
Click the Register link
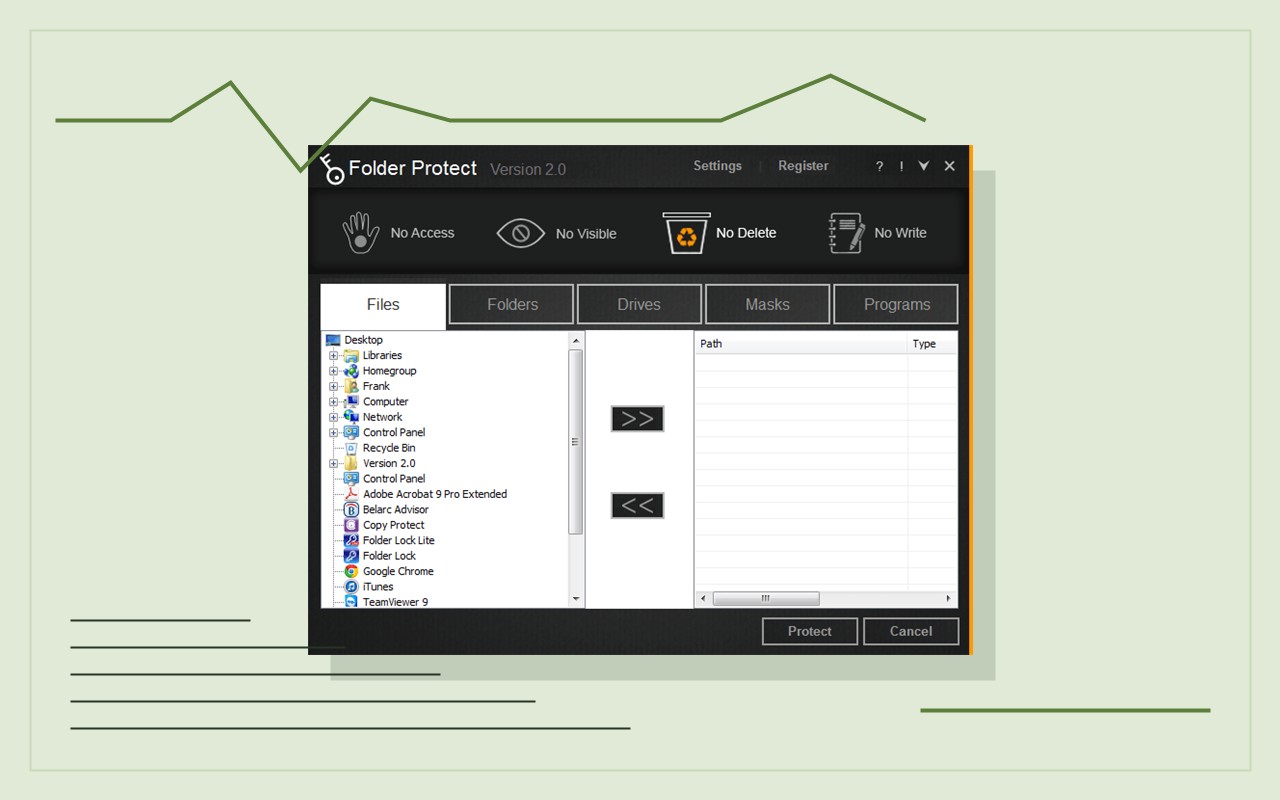(803, 166)
